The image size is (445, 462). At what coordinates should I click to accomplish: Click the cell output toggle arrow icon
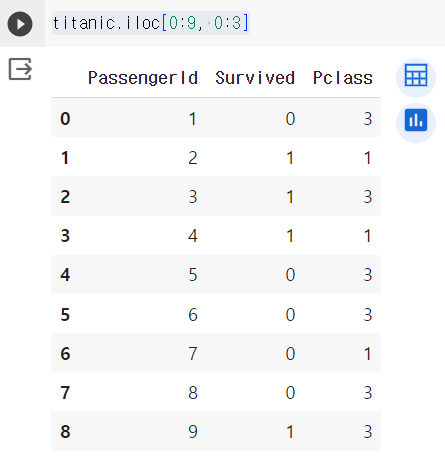coord(20,69)
